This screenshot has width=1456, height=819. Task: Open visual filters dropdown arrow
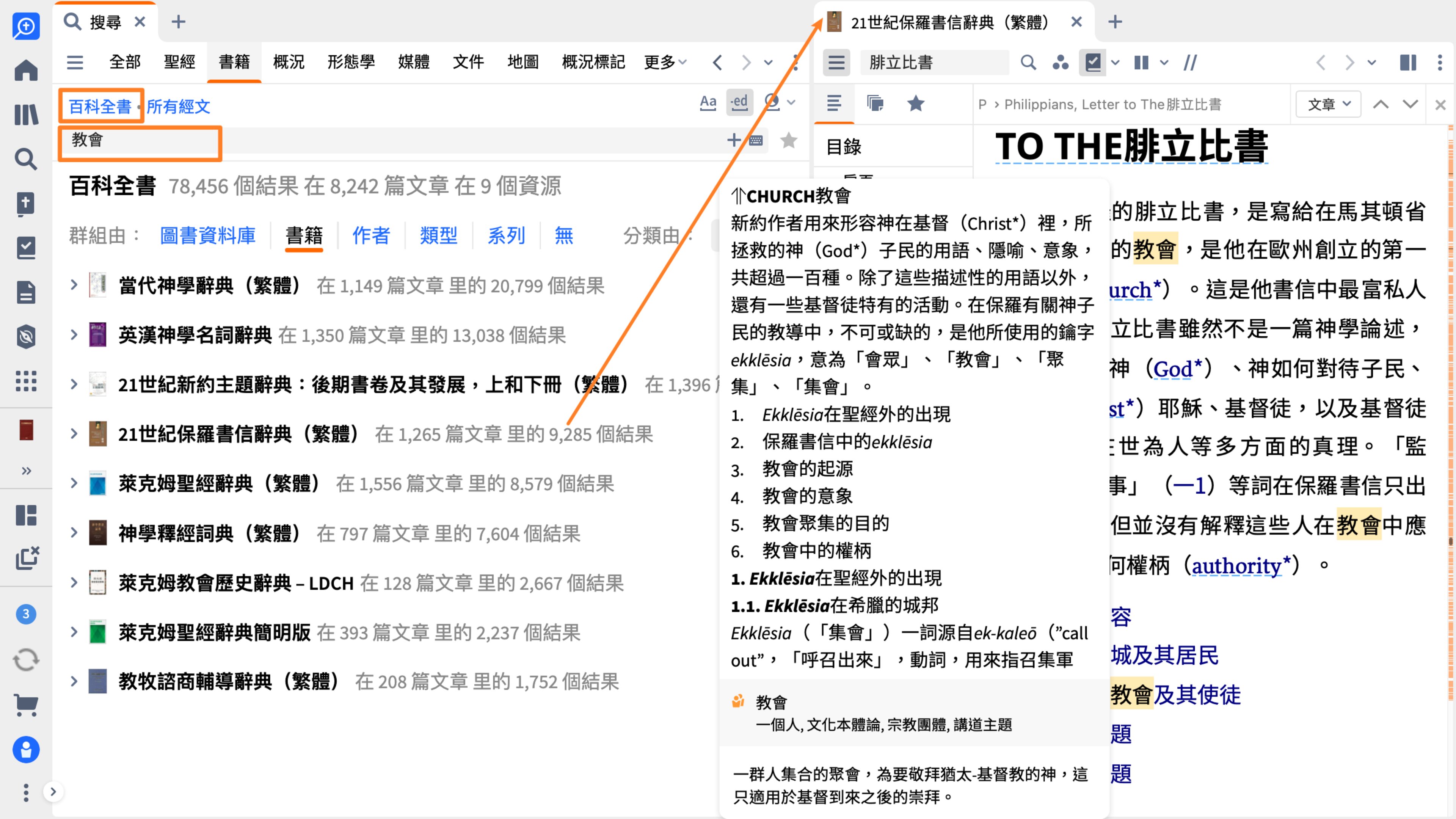pyautogui.click(x=1115, y=63)
